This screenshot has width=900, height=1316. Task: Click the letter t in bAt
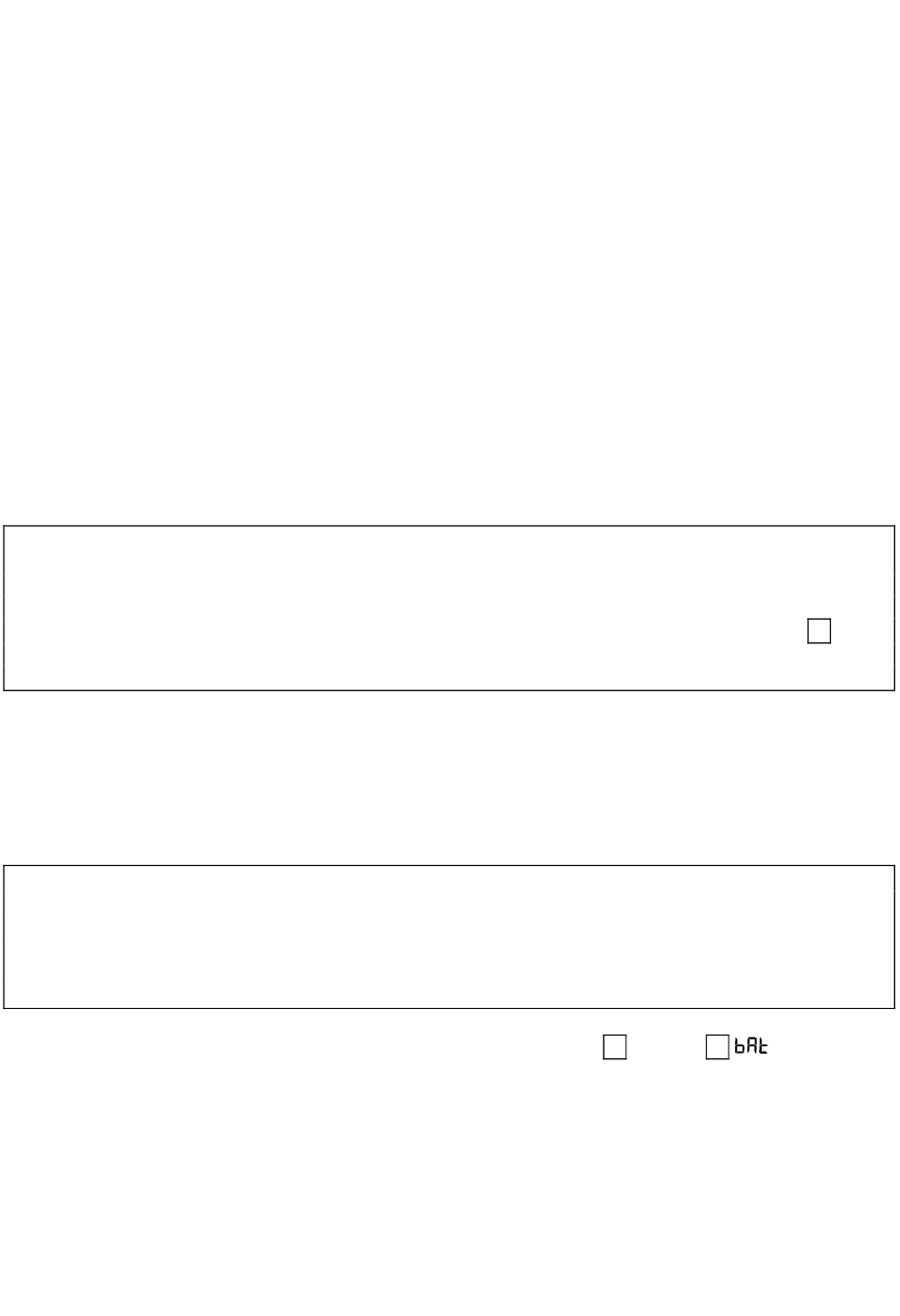click(763, 1047)
